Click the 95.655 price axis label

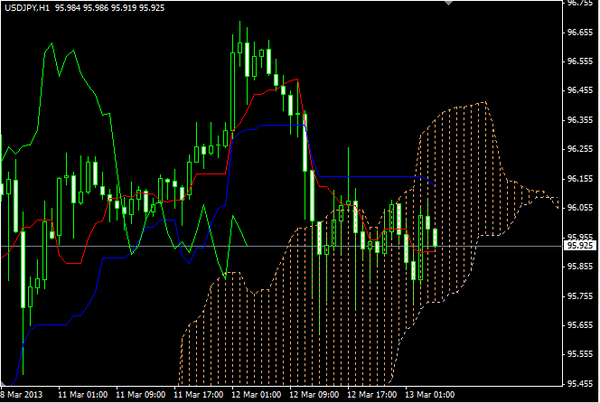[x=580, y=325]
